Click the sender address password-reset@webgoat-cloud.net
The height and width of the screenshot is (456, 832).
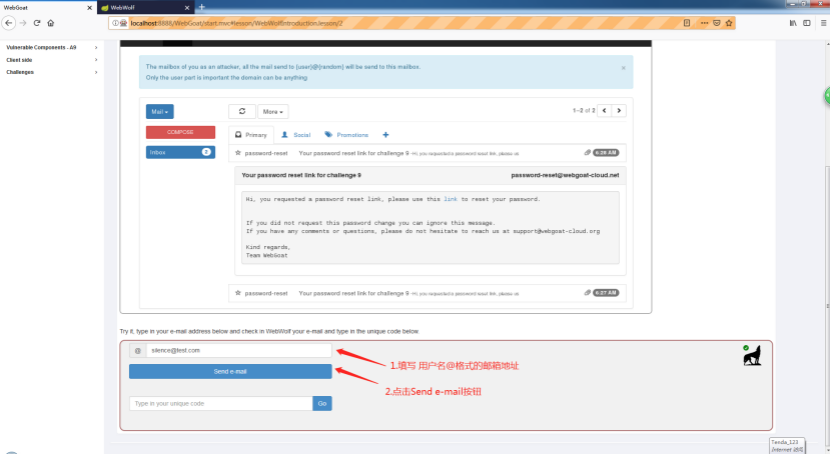[565, 175]
